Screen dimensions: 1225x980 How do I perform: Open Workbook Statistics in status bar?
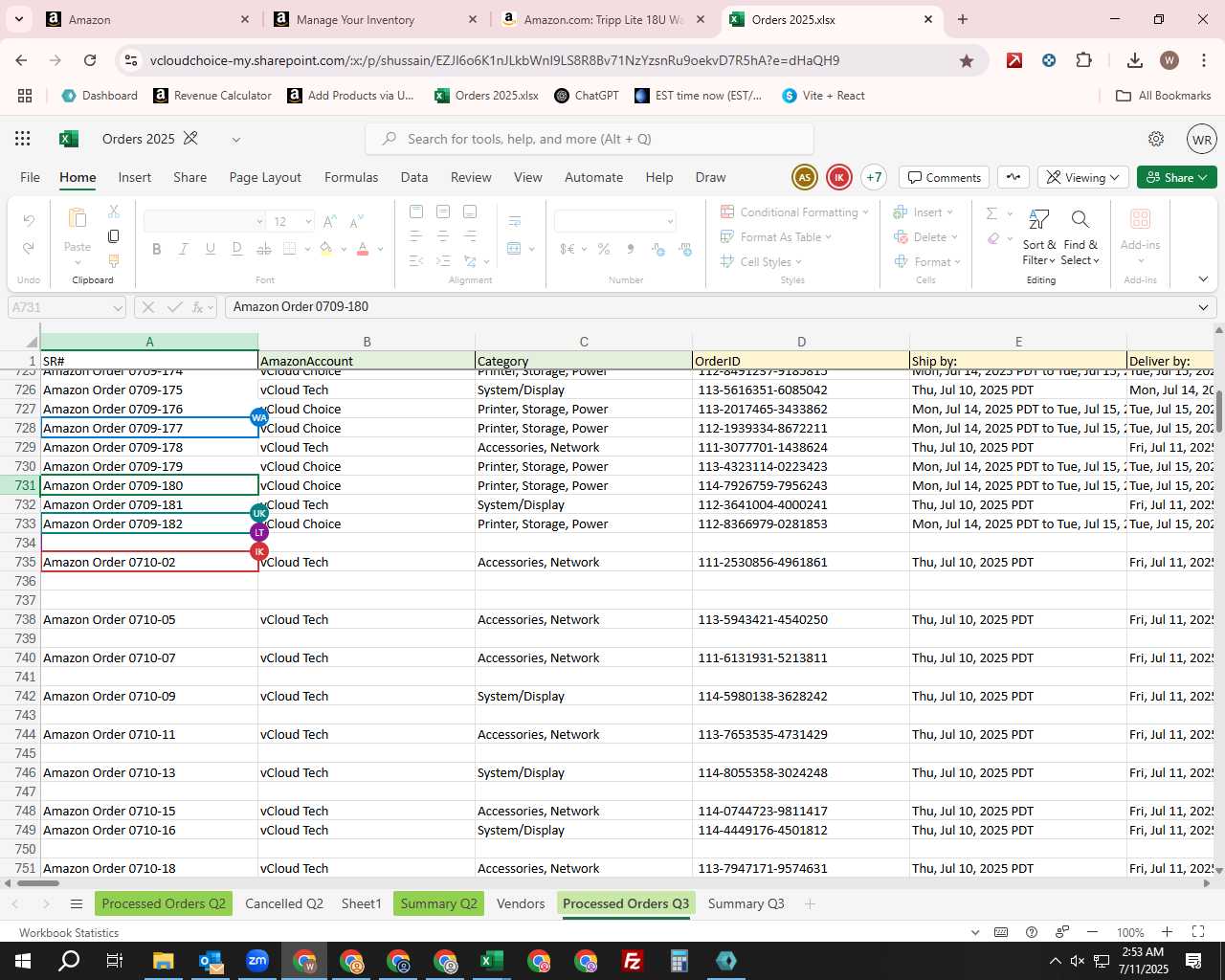[69, 932]
